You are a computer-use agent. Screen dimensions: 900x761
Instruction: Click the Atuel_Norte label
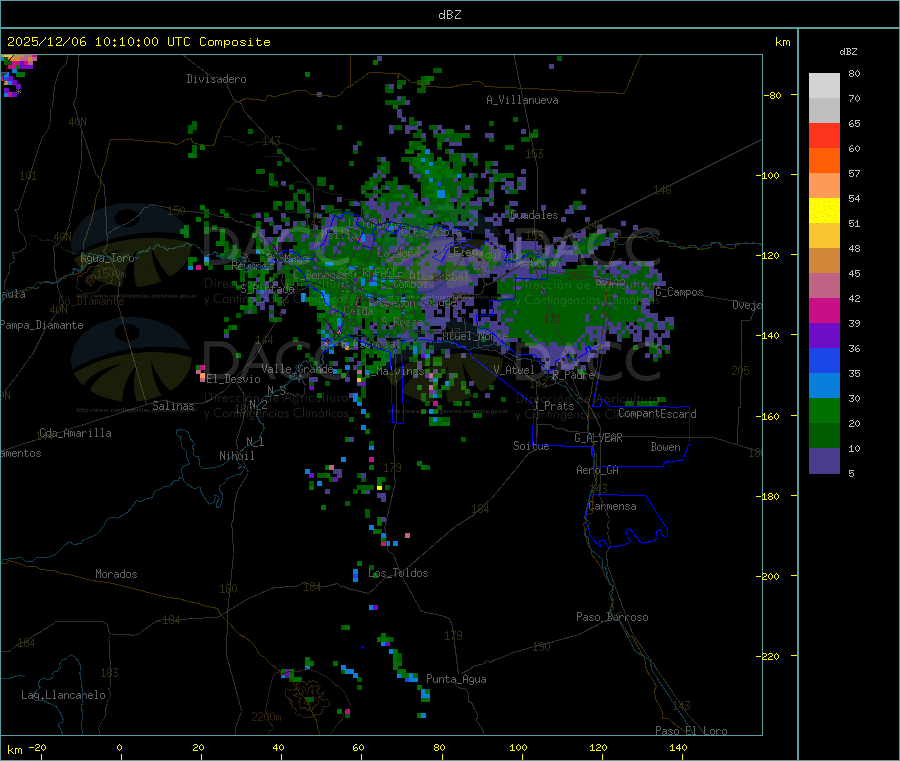tap(475, 336)
